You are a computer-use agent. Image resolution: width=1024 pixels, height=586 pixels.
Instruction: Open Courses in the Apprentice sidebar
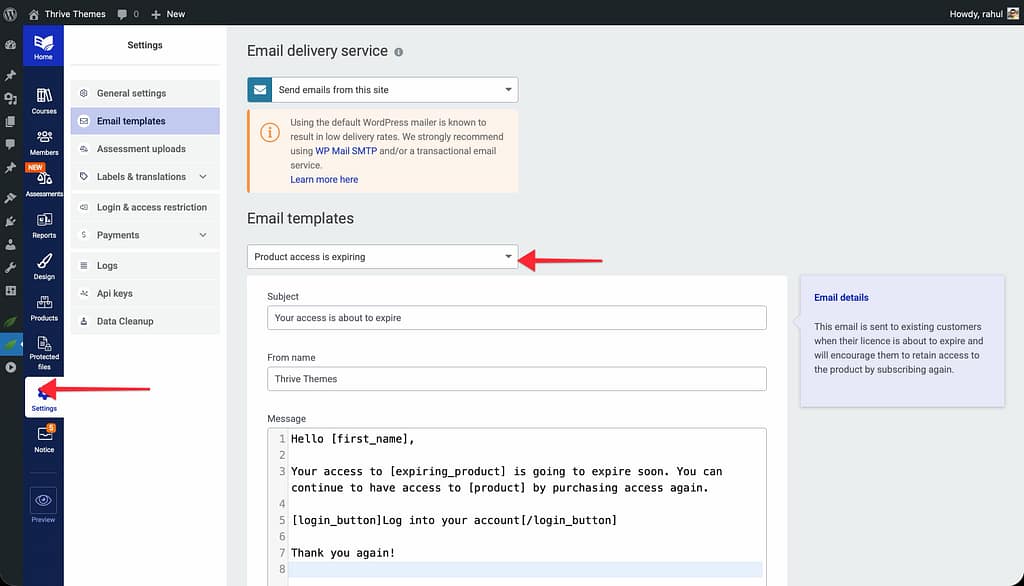(44, 100)
